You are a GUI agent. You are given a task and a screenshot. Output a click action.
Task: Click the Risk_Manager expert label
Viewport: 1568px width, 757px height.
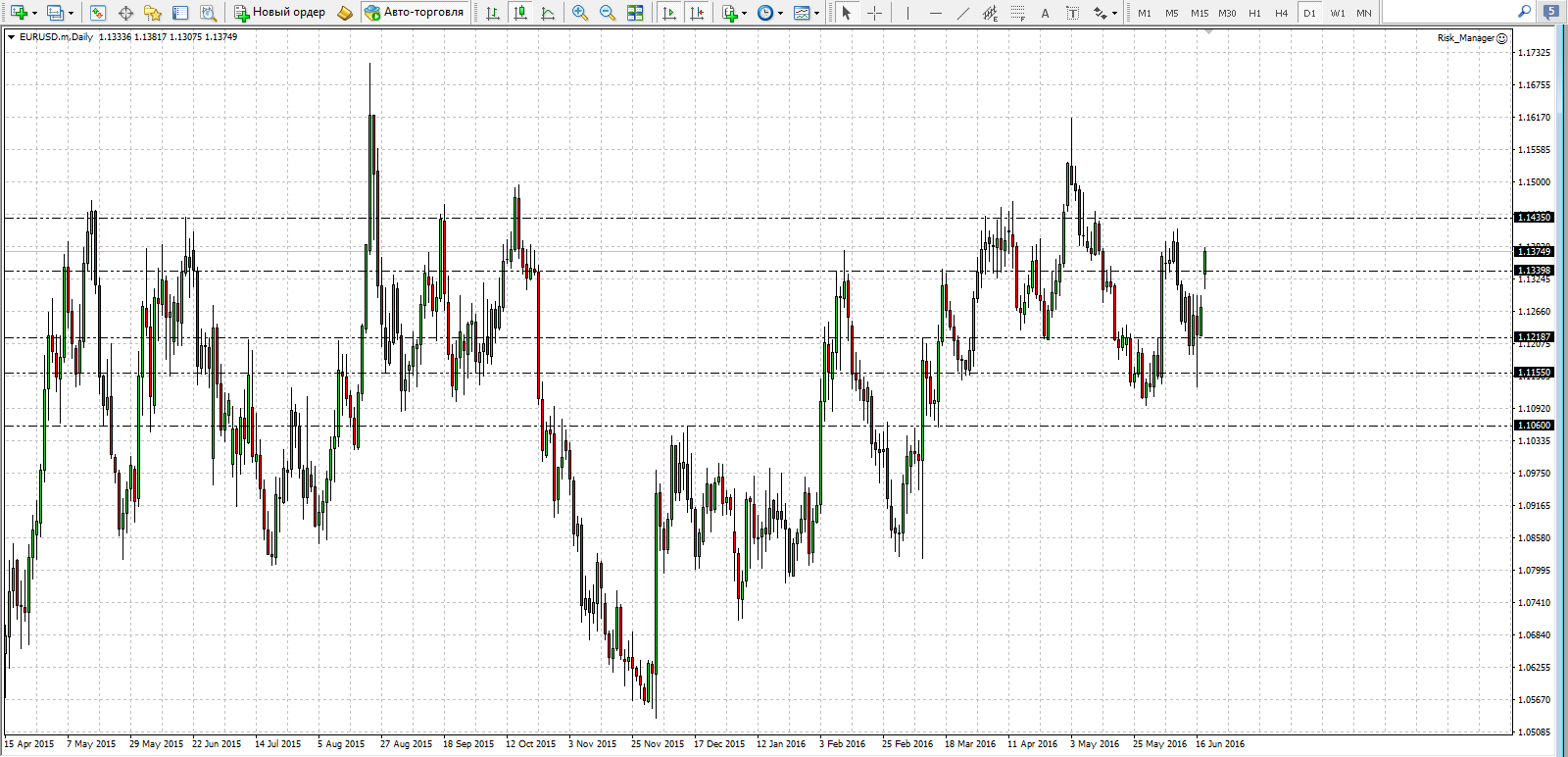[x=1465, y=38]
